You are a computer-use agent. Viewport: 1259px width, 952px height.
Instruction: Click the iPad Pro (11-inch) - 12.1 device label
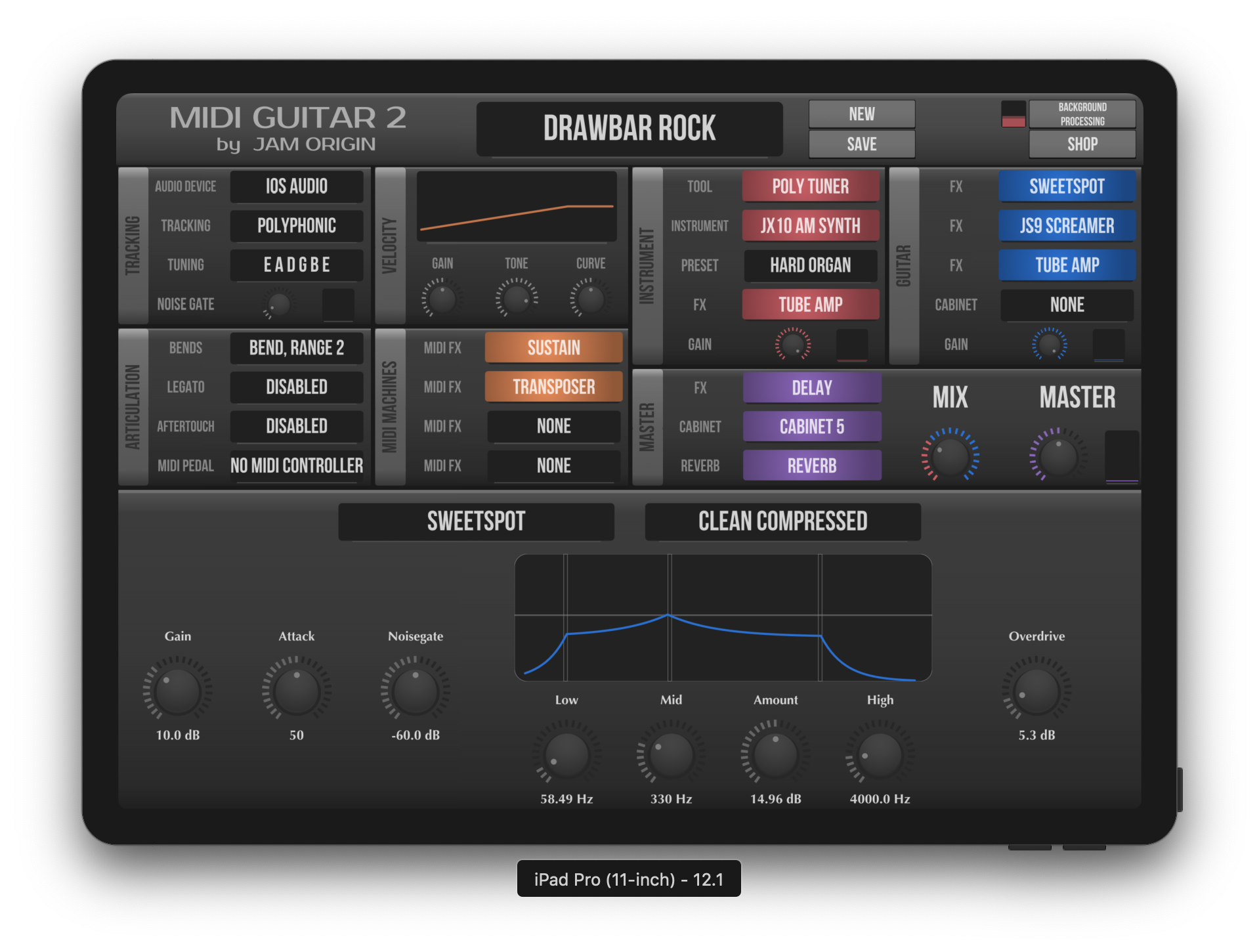tap(629, 879)
